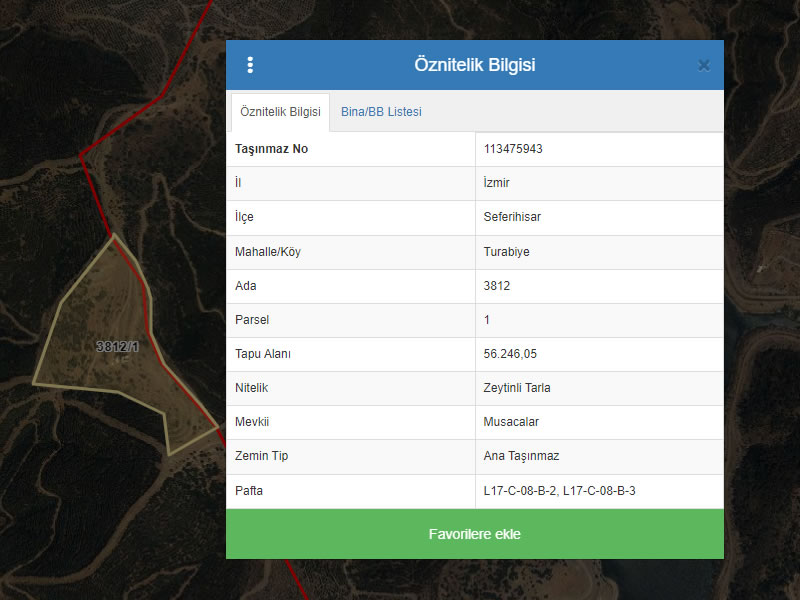The width and height of the screenshot is (800, 600).
Task: Select Musacalar in the Mevkii row
Action: tap(511, 422)
